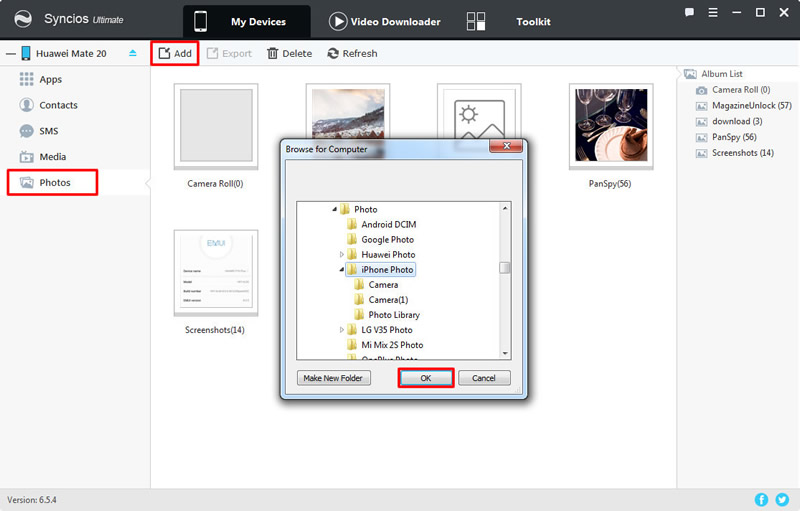Screen dimensions: 800x511
Task: Eject the Huawei Mate 20 device
Action: click(133, 53)
